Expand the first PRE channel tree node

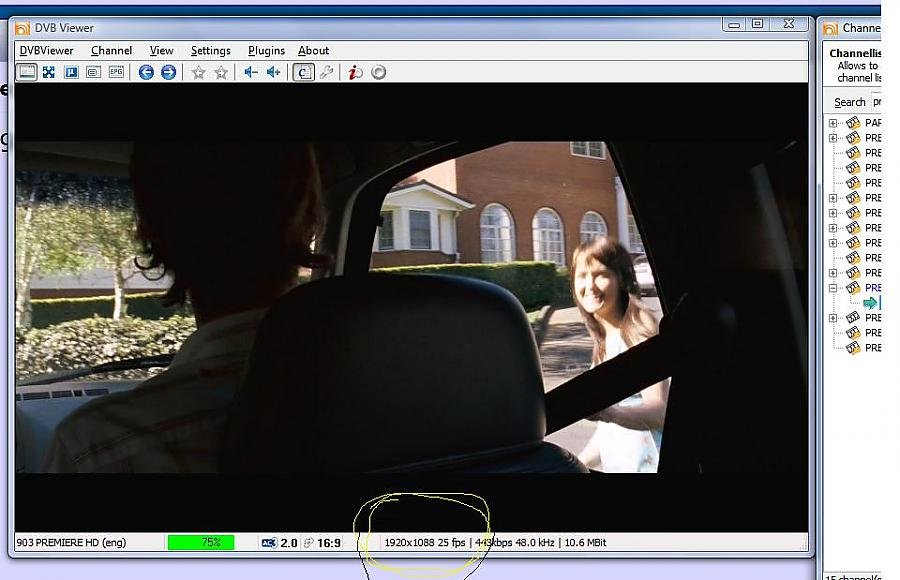pos(833,138)
